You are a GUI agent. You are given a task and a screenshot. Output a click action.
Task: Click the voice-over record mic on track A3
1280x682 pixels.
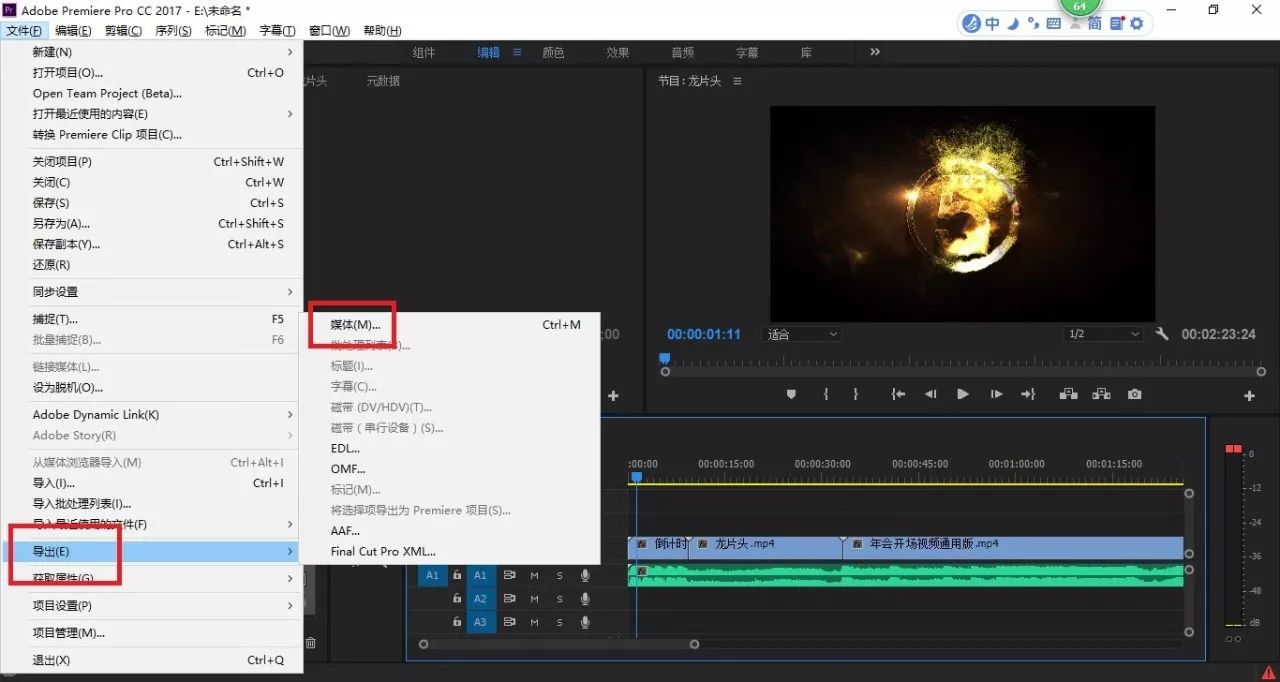point(585,622)
